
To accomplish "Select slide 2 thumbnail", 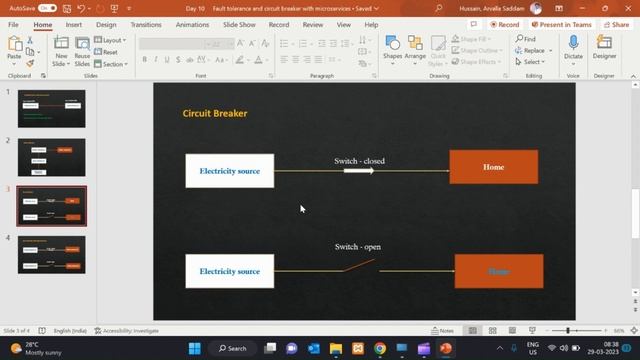I will point(51,158).
